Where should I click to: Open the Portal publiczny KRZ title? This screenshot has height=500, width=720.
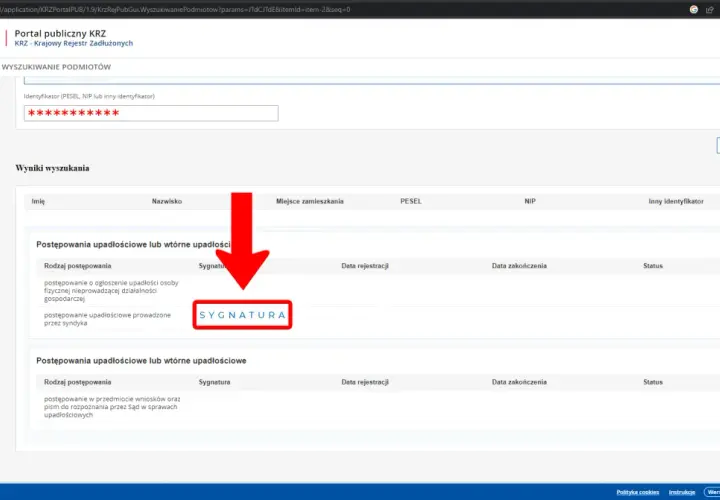pos(60,34)
